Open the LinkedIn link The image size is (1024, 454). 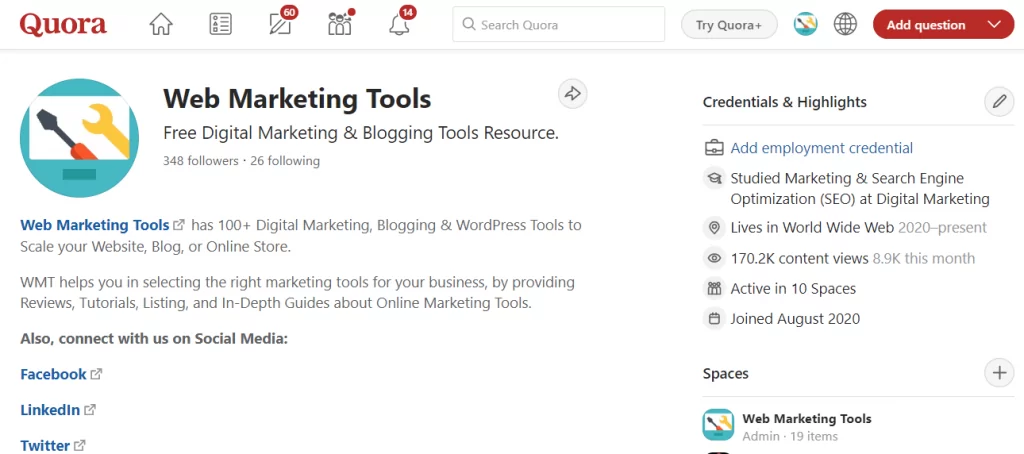50,410
